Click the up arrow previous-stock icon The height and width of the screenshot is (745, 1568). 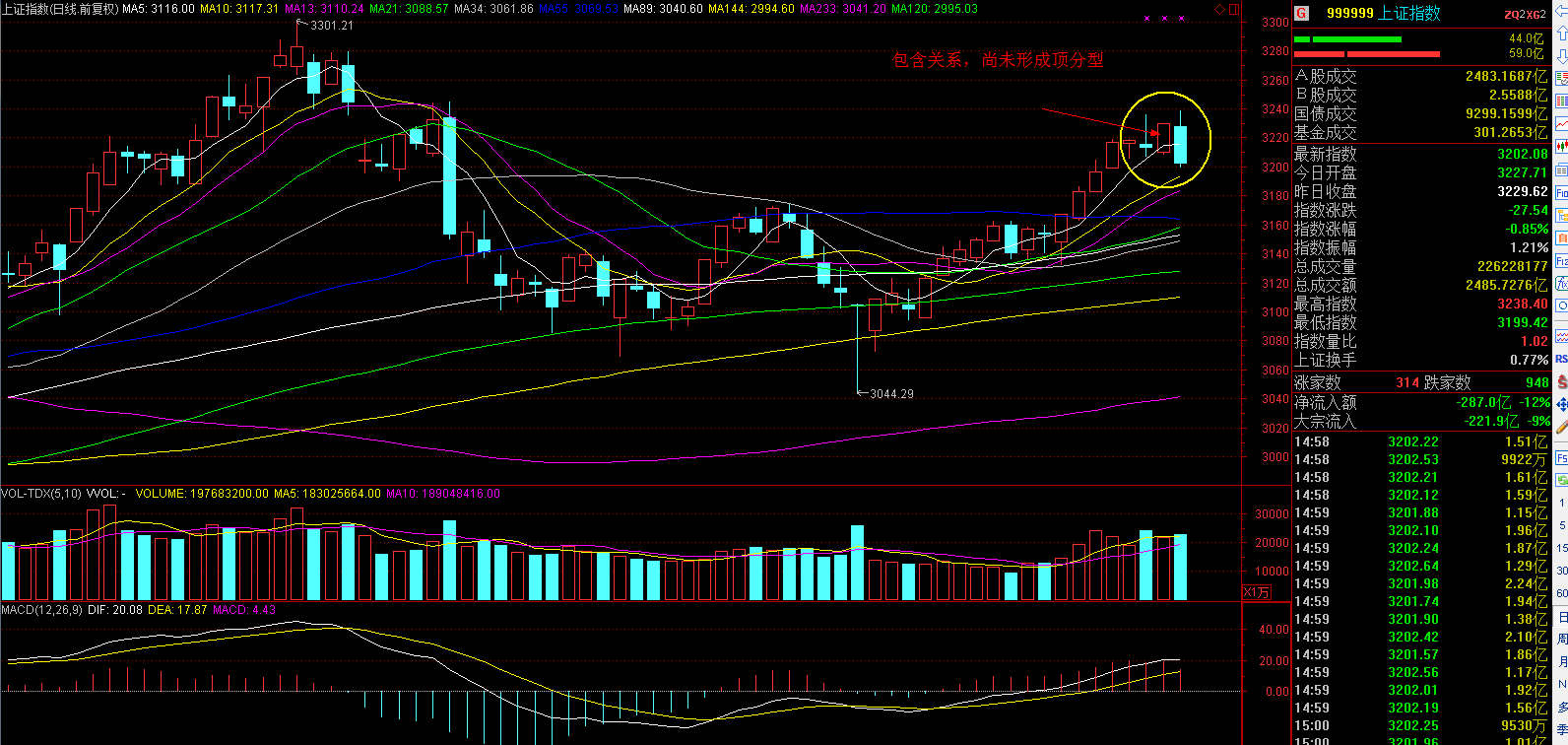tap(1561, 34)
